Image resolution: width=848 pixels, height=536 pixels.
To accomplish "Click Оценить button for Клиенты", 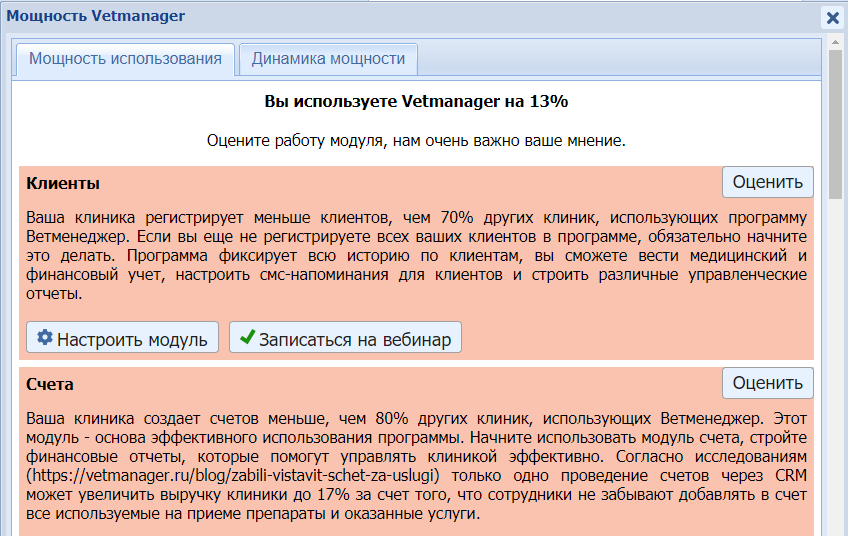I will [x=767, y=182].
